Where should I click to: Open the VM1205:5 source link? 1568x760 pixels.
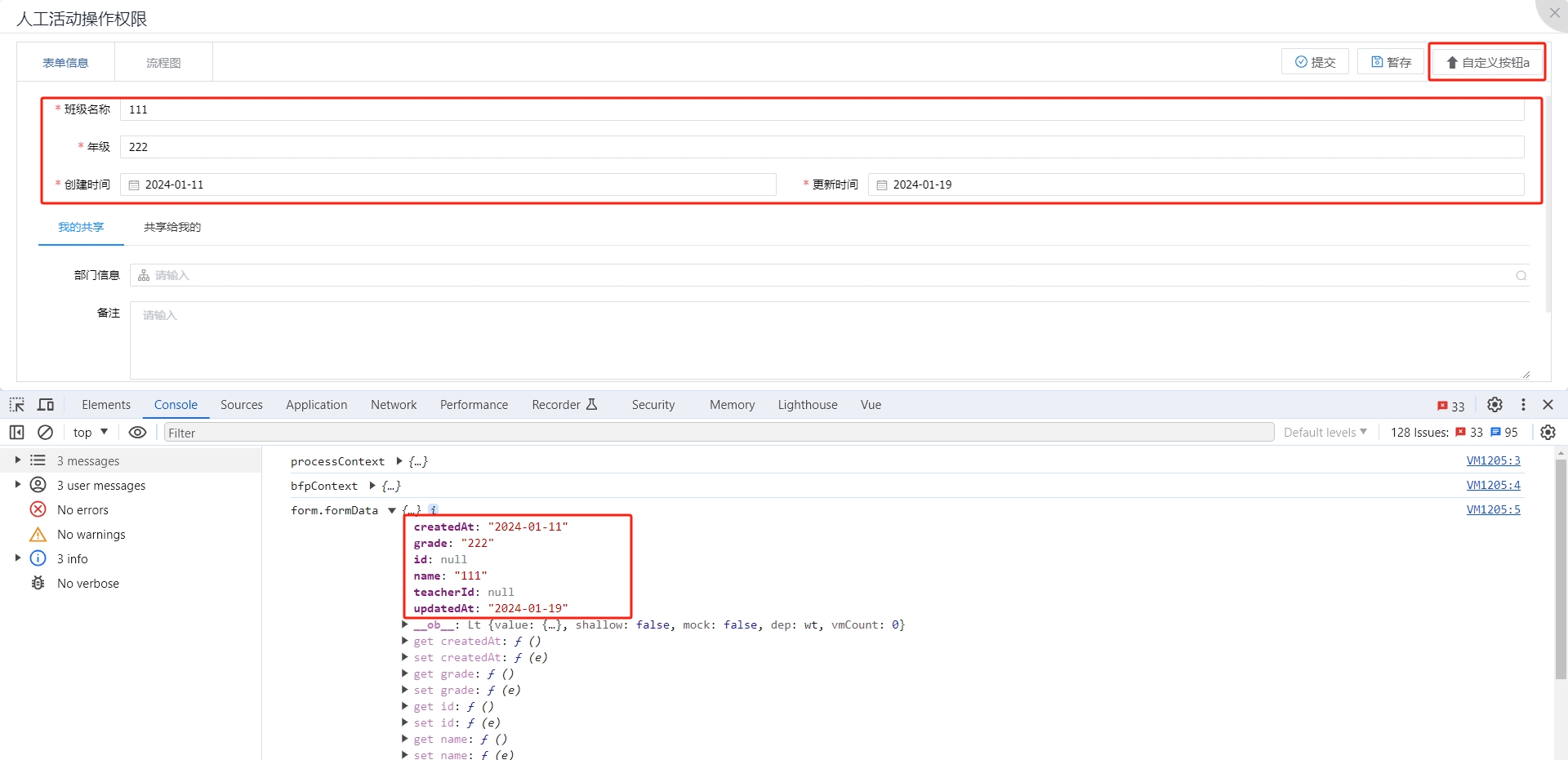click(x=1493, y=509)
